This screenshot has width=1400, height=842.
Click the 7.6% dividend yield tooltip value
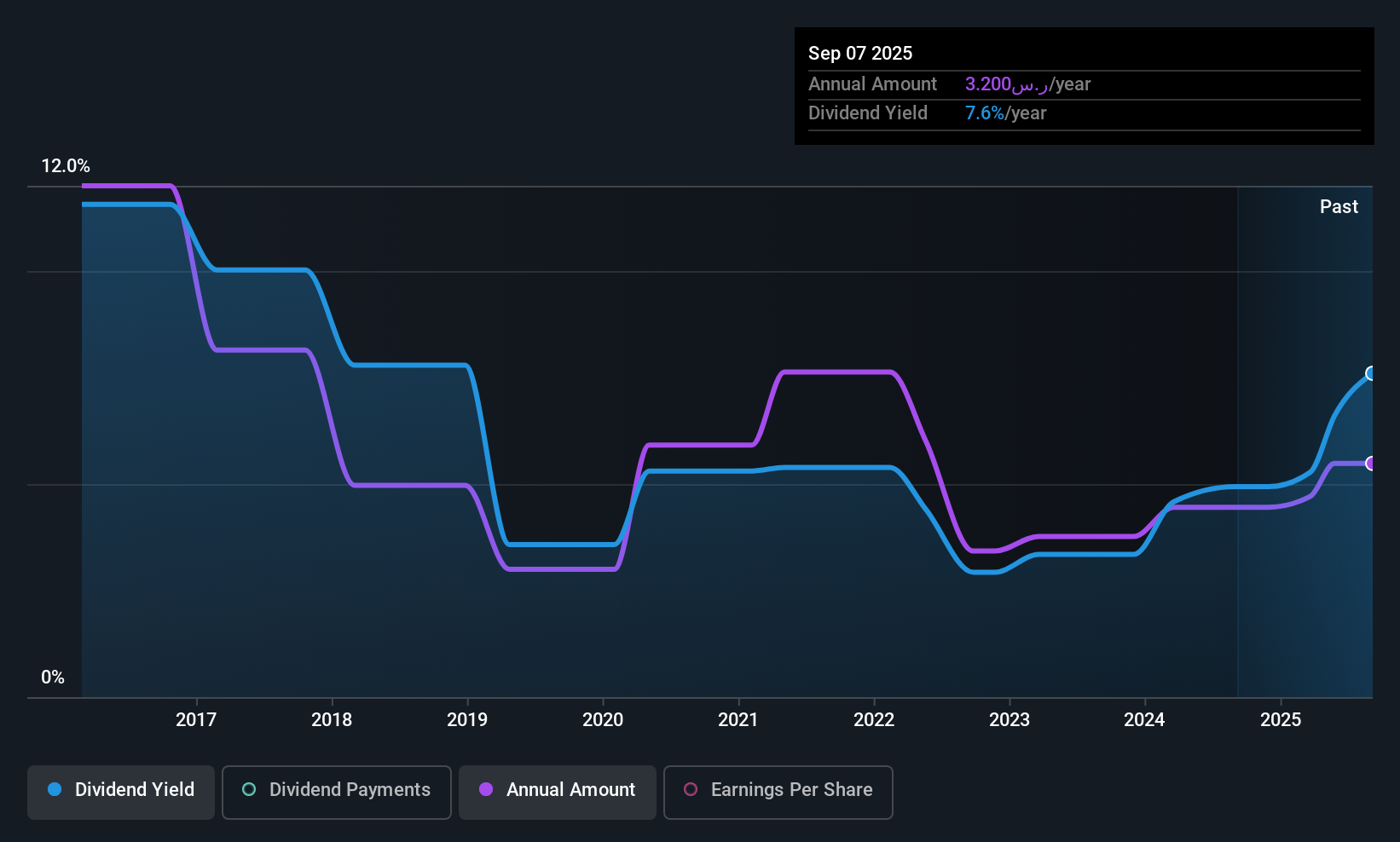pyautogui.click(x=985, y=113)
